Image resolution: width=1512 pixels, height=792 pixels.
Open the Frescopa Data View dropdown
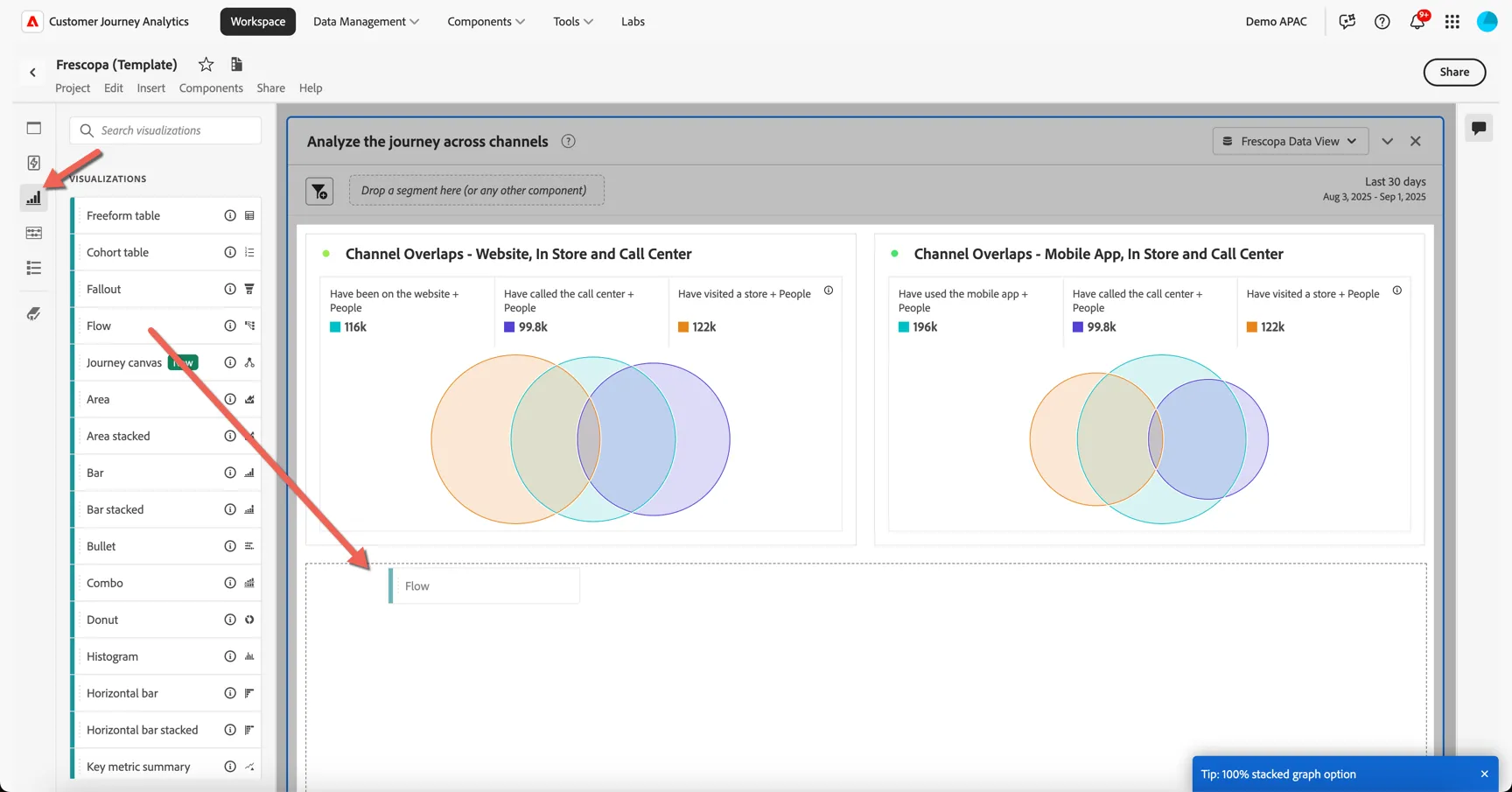pyautogui.click(x=1290, y=141)
